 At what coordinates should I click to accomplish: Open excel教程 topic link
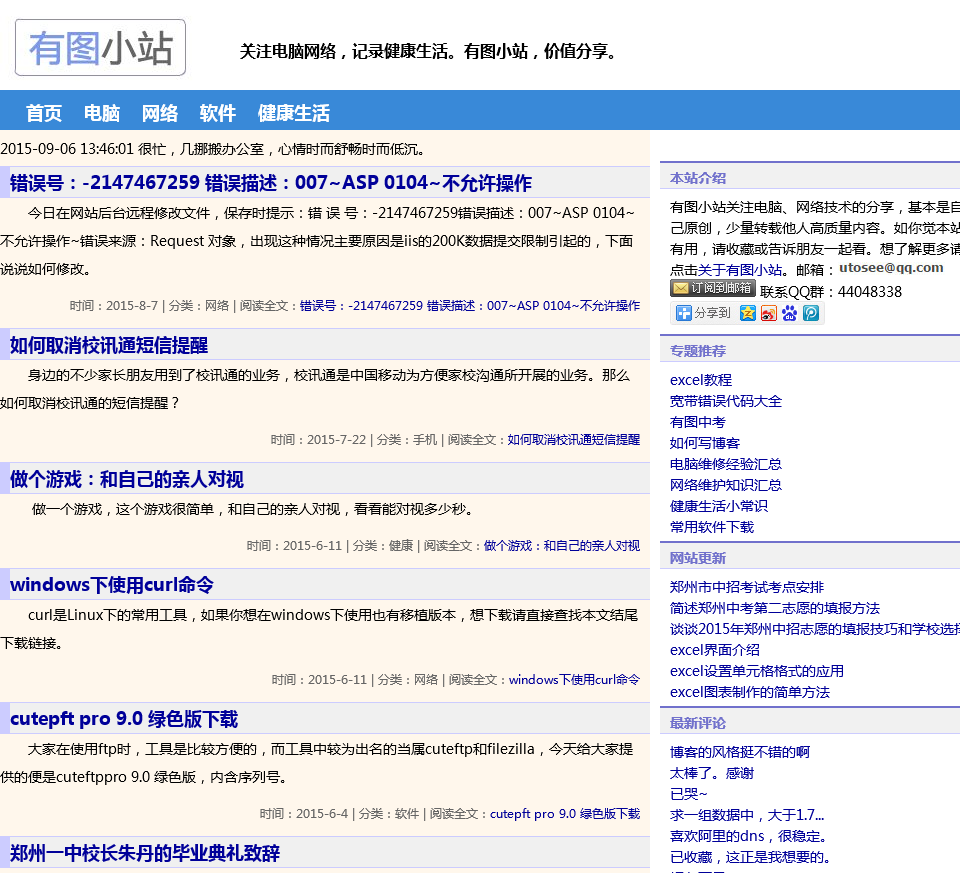point(701,380)
